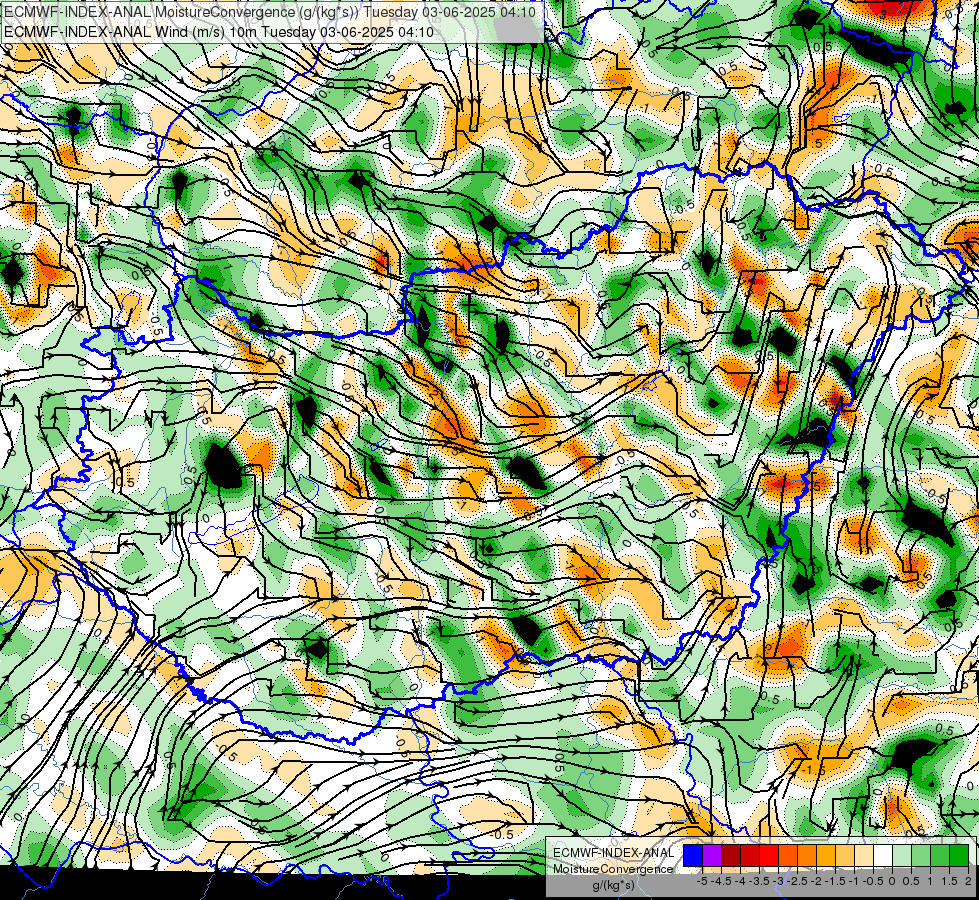Click the legend label ECMWF-INDEX-ANAL
Image resolution: width=979 pixels, height=900 pixels.
click(x=613, y=853)
